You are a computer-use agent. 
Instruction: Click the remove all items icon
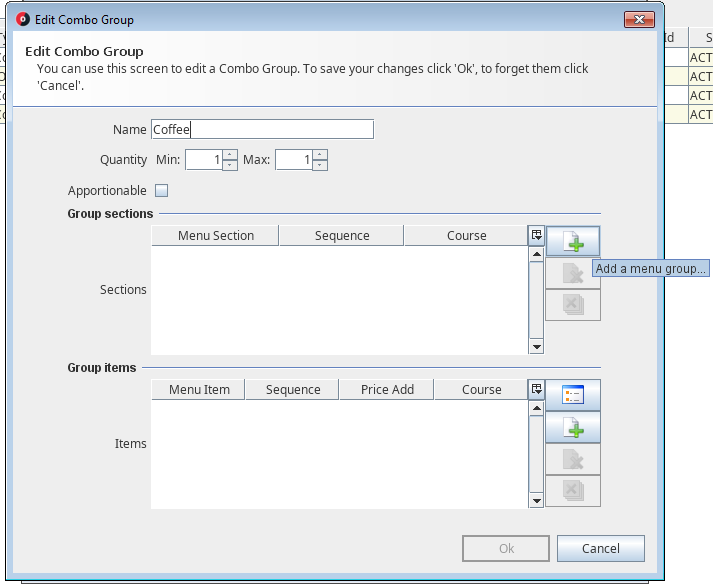coord(573,491)
